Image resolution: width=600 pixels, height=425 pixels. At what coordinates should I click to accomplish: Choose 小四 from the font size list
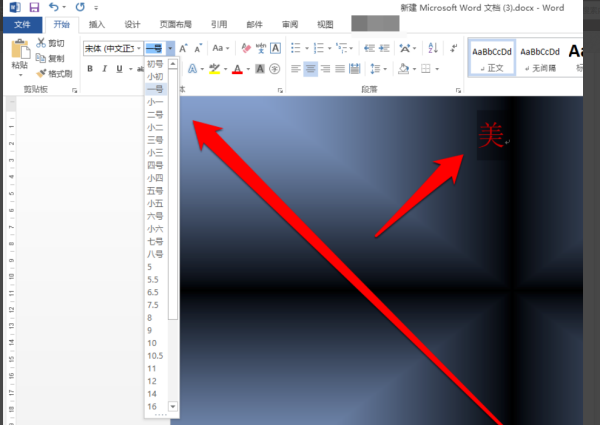point(156,178)
